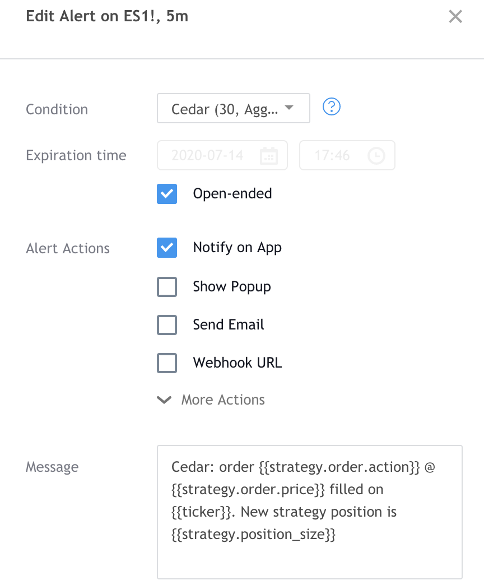484x585 pixels.
Task: Enable the Show Popup checkbox
Action: [167, 287]
